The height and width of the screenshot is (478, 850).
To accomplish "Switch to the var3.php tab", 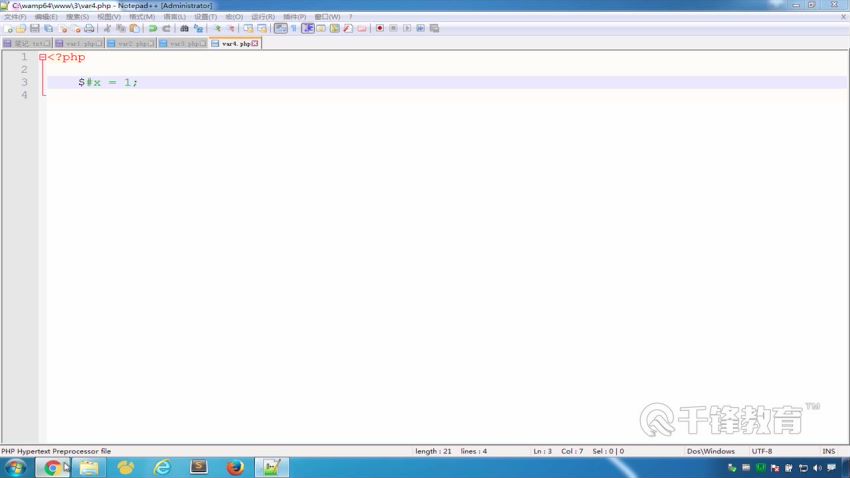I will pos(183,43).
